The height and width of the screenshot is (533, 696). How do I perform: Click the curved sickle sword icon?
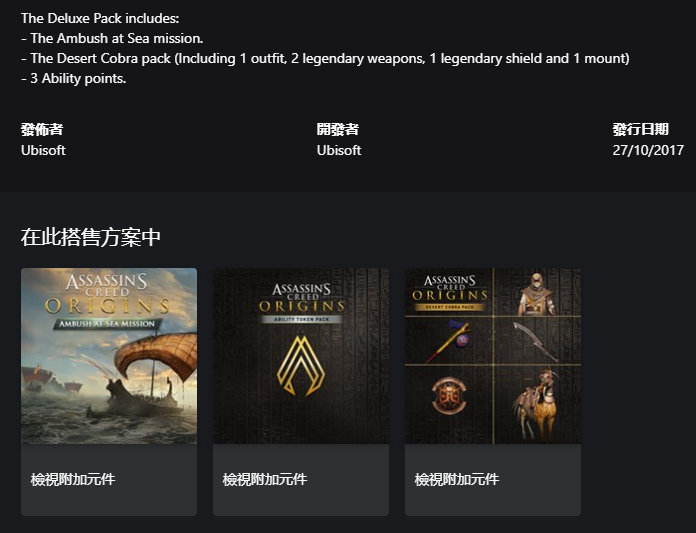click(537, 342)
